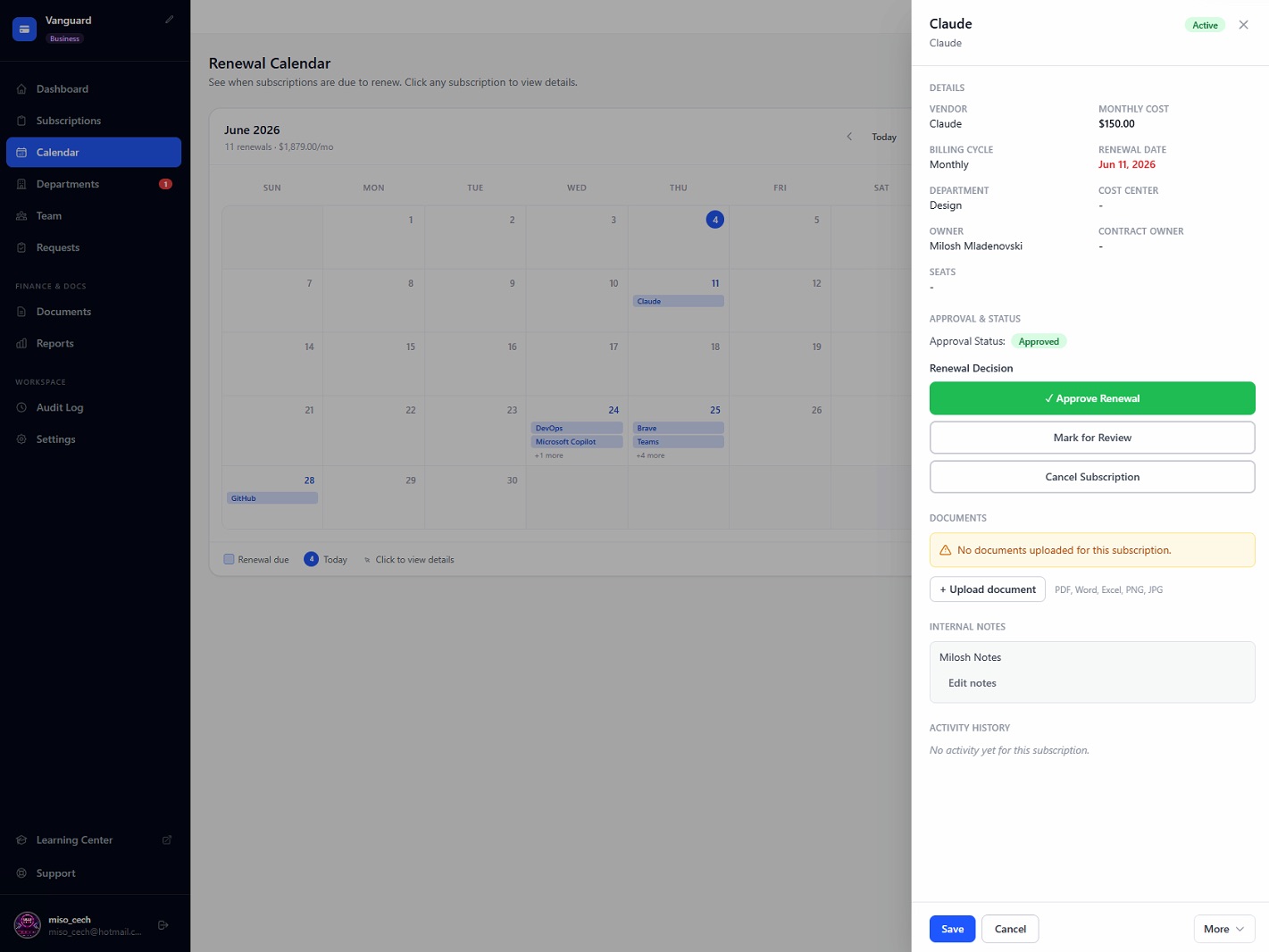The height and width of the screenshot is (952, 1269).
Task: Go to the Requests page
Action: 94,247
